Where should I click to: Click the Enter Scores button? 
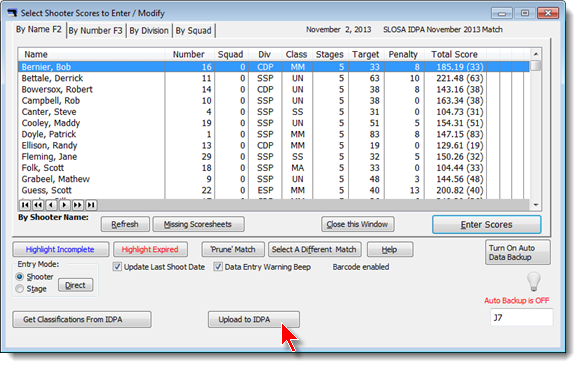pos(487,225)
